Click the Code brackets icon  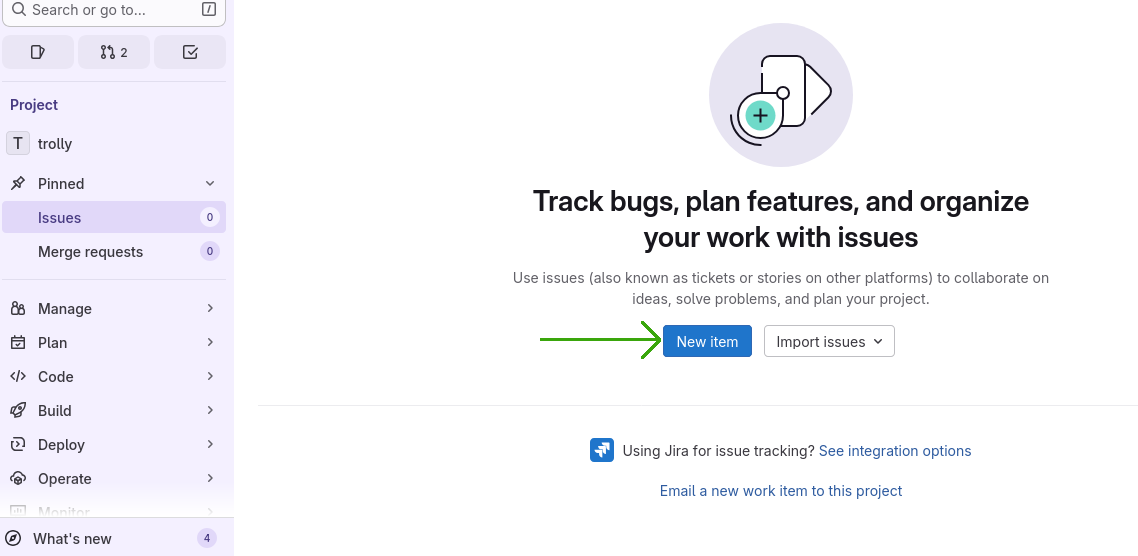[x=18, y=377]
